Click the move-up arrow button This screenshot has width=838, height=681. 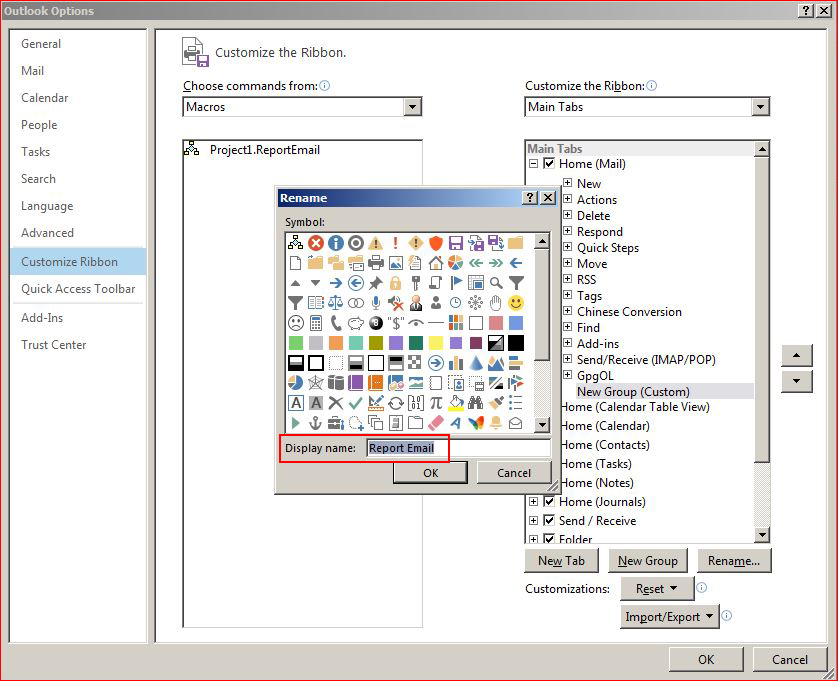(796, 355)
